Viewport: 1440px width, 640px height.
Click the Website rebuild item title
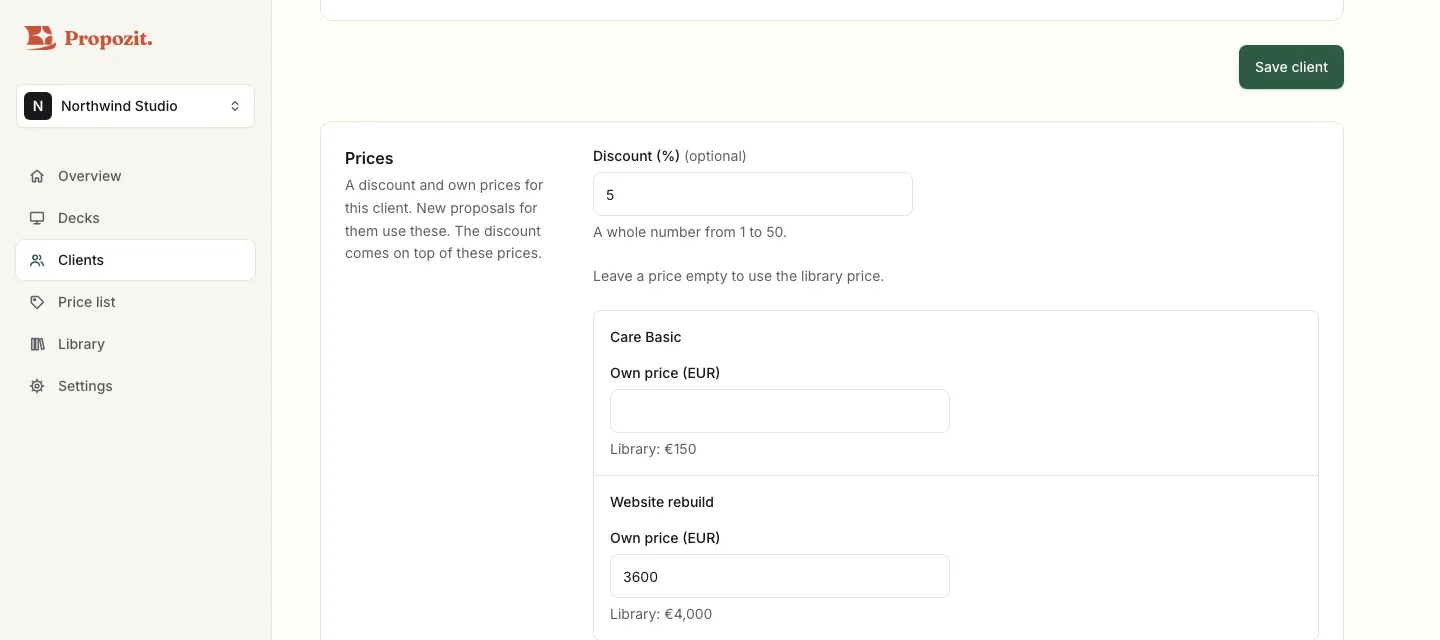[x=662, y=502]
